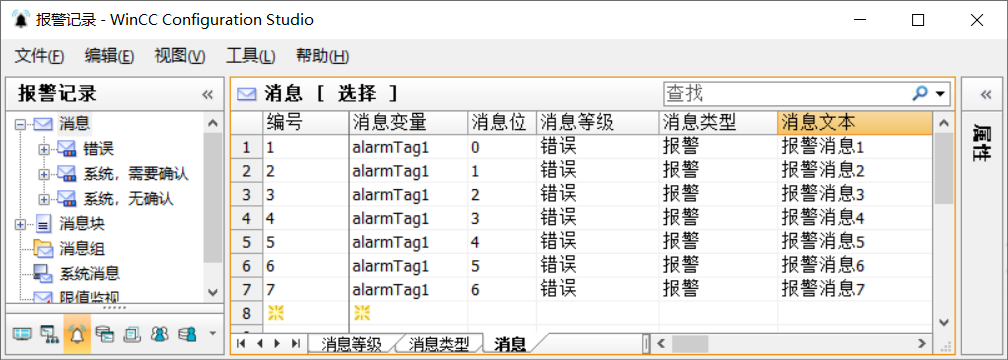1008x360 pixels.
Task: Open the 视图(V) menu
Action: pos(179,56)
